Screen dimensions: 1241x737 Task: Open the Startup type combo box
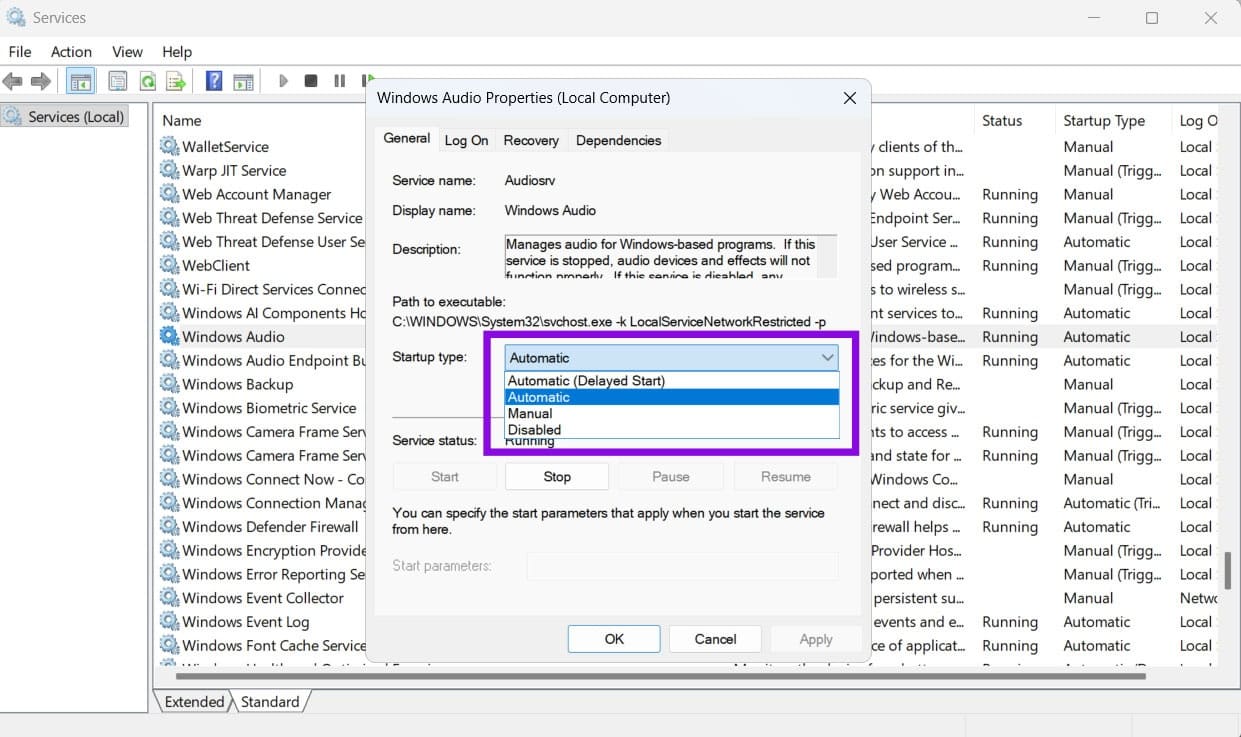(x=671, y=358)
